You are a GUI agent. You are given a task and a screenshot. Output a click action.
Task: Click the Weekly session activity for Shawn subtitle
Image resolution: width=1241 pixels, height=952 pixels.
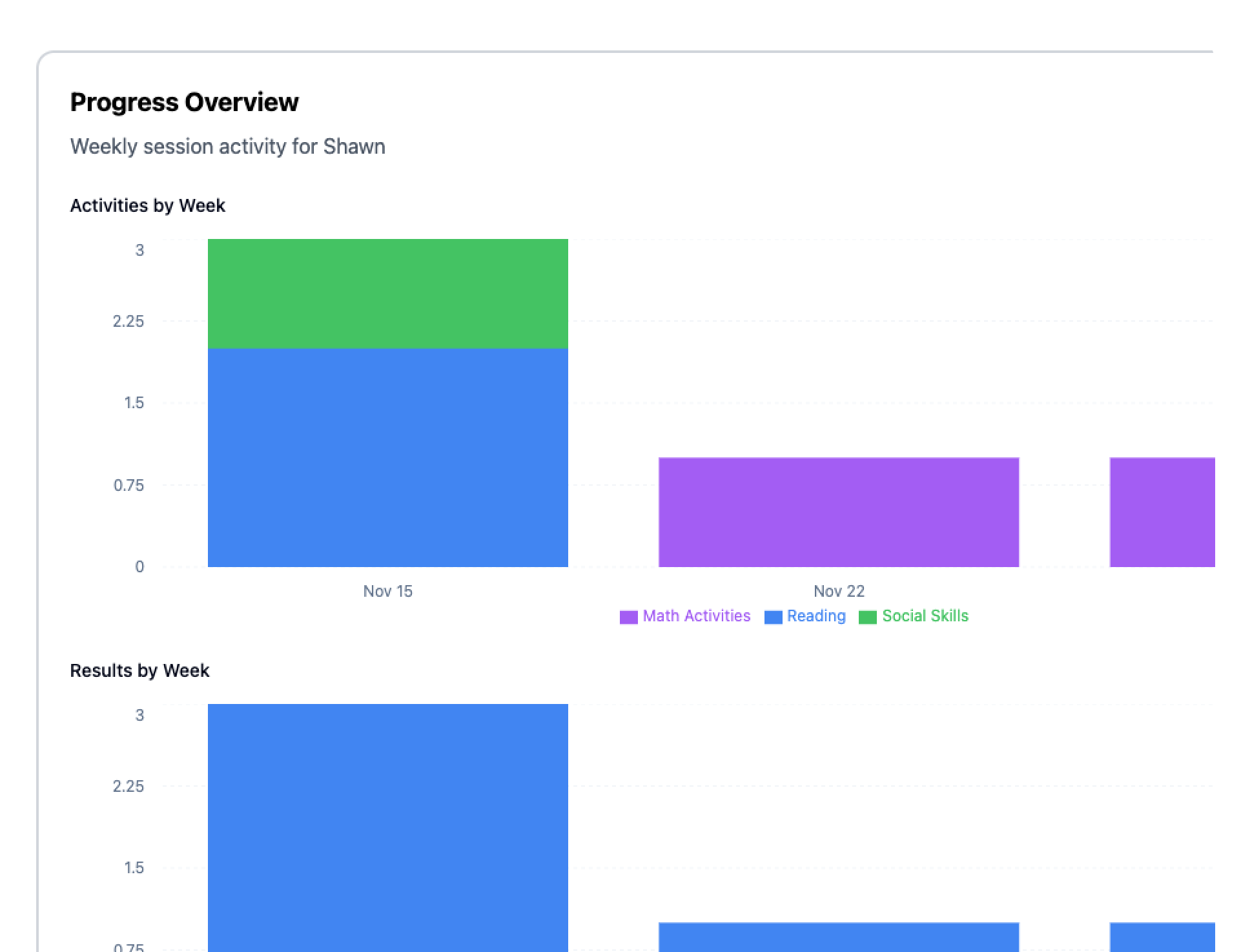227,147
